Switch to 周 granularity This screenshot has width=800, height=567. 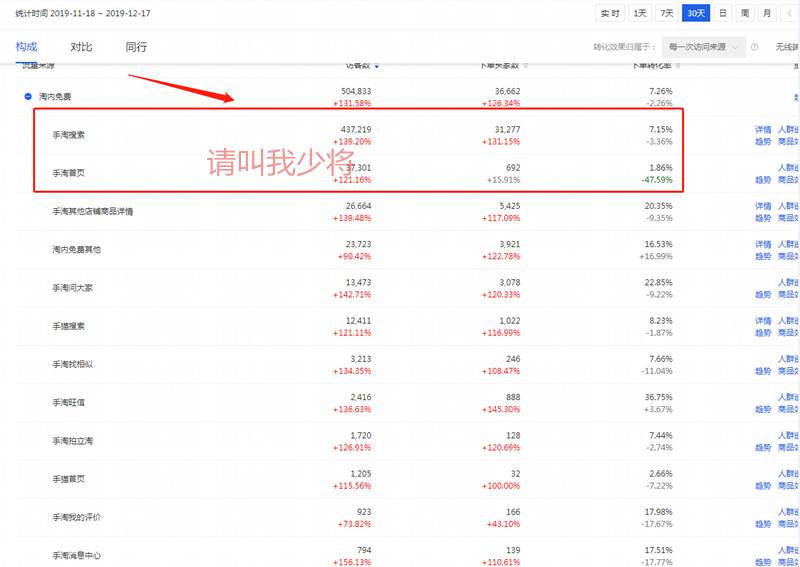coord(744,13)
